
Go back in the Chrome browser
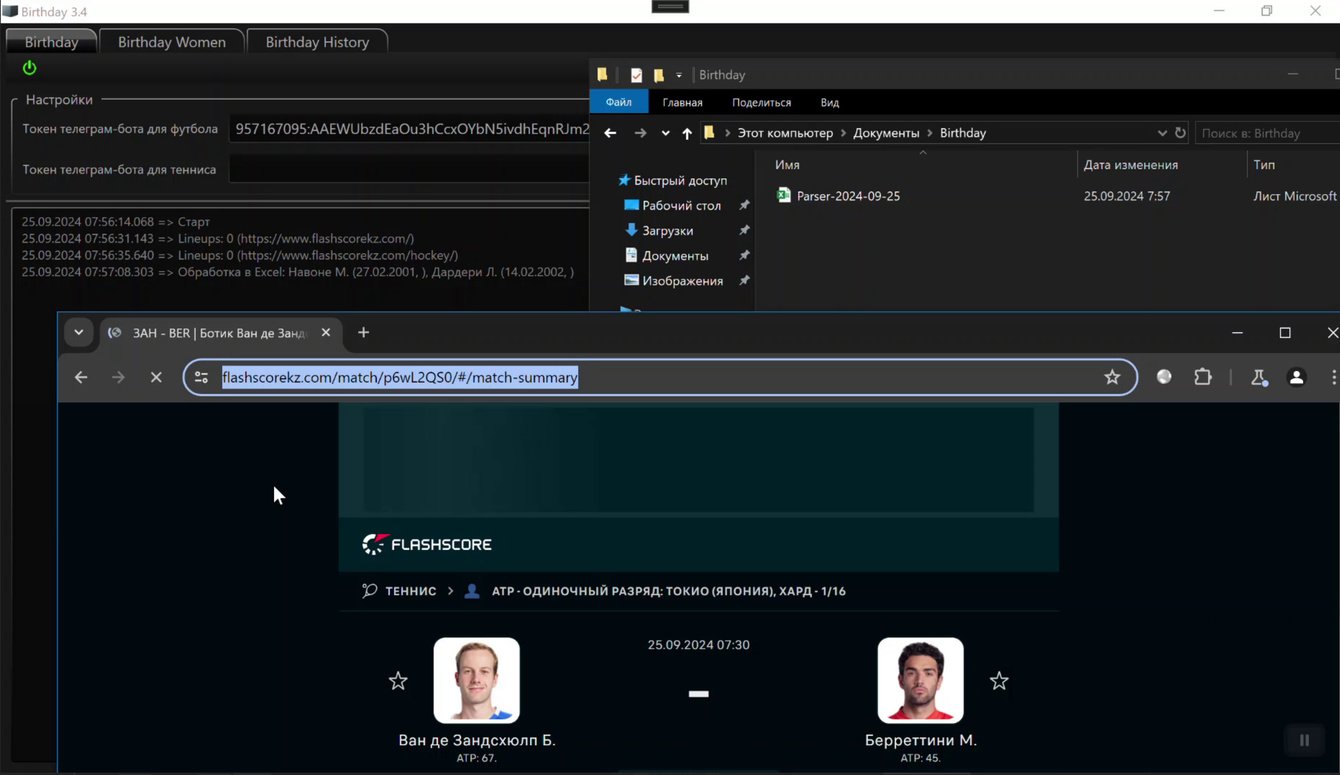coord(81,377)
